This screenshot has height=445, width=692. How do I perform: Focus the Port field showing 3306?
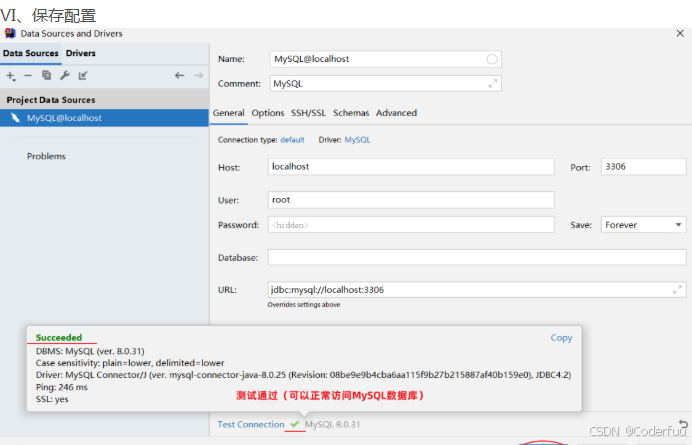point(643,167)
